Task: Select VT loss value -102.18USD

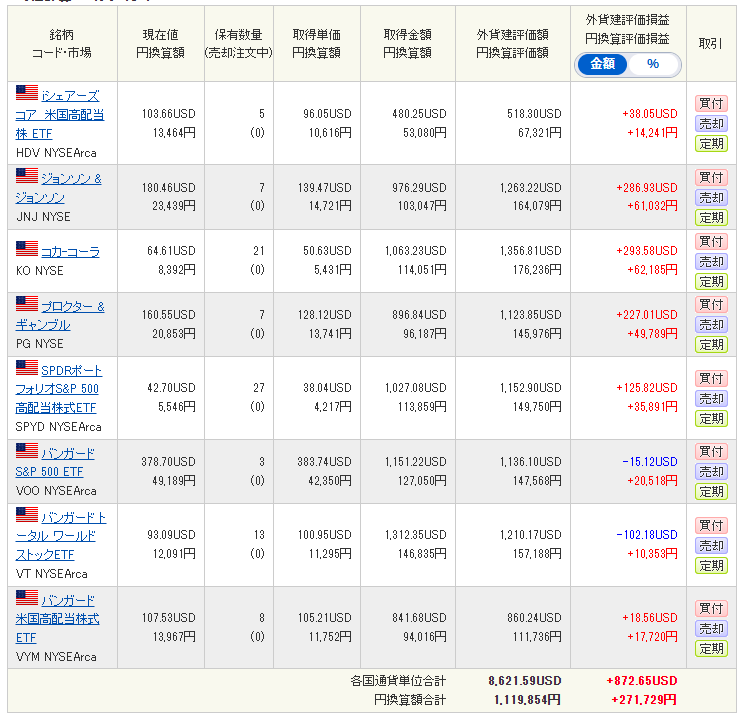Action: tap(647, 535)
